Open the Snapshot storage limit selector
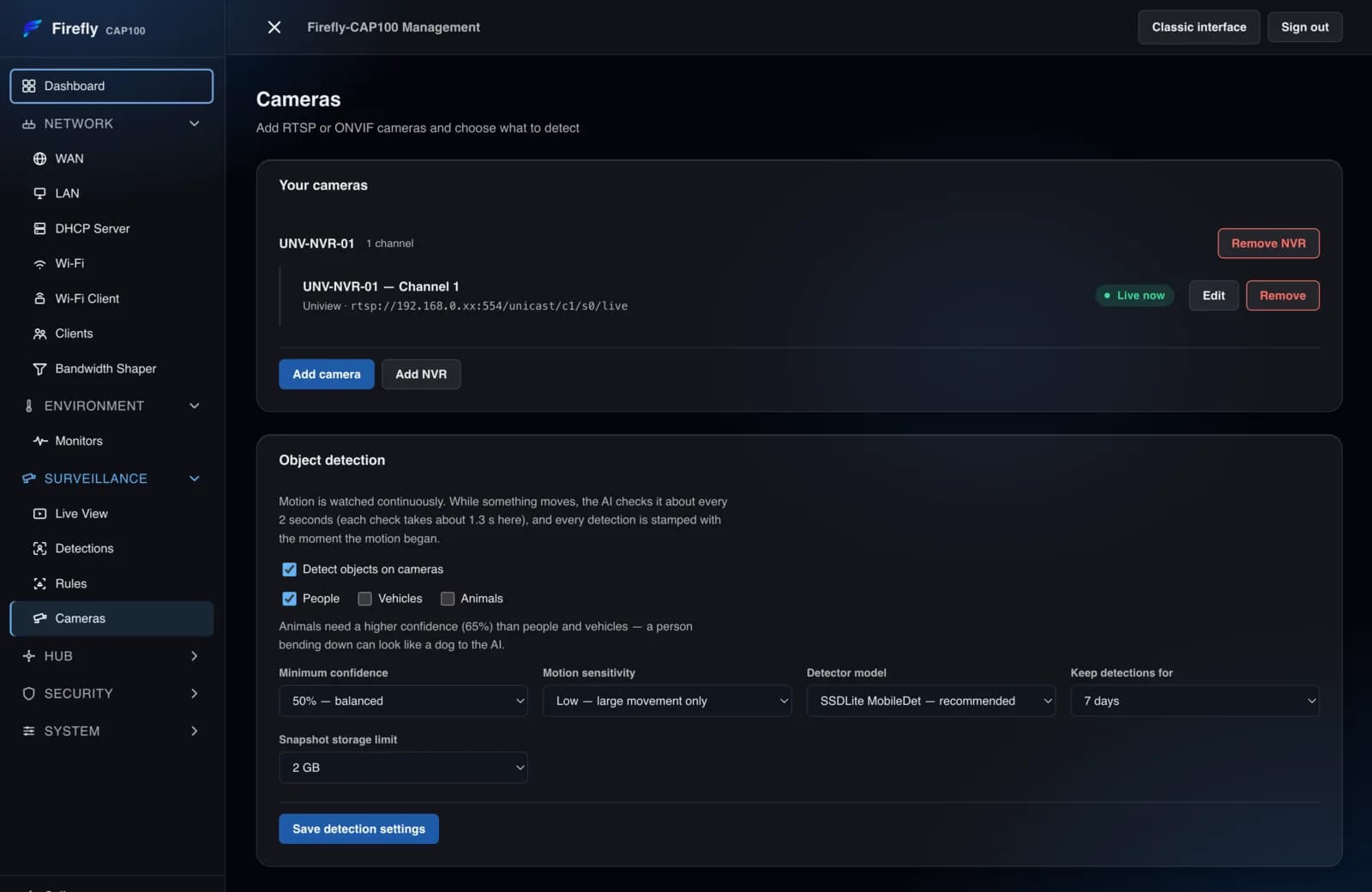This screenshot has width=1372, height=892. click(403, 768)
